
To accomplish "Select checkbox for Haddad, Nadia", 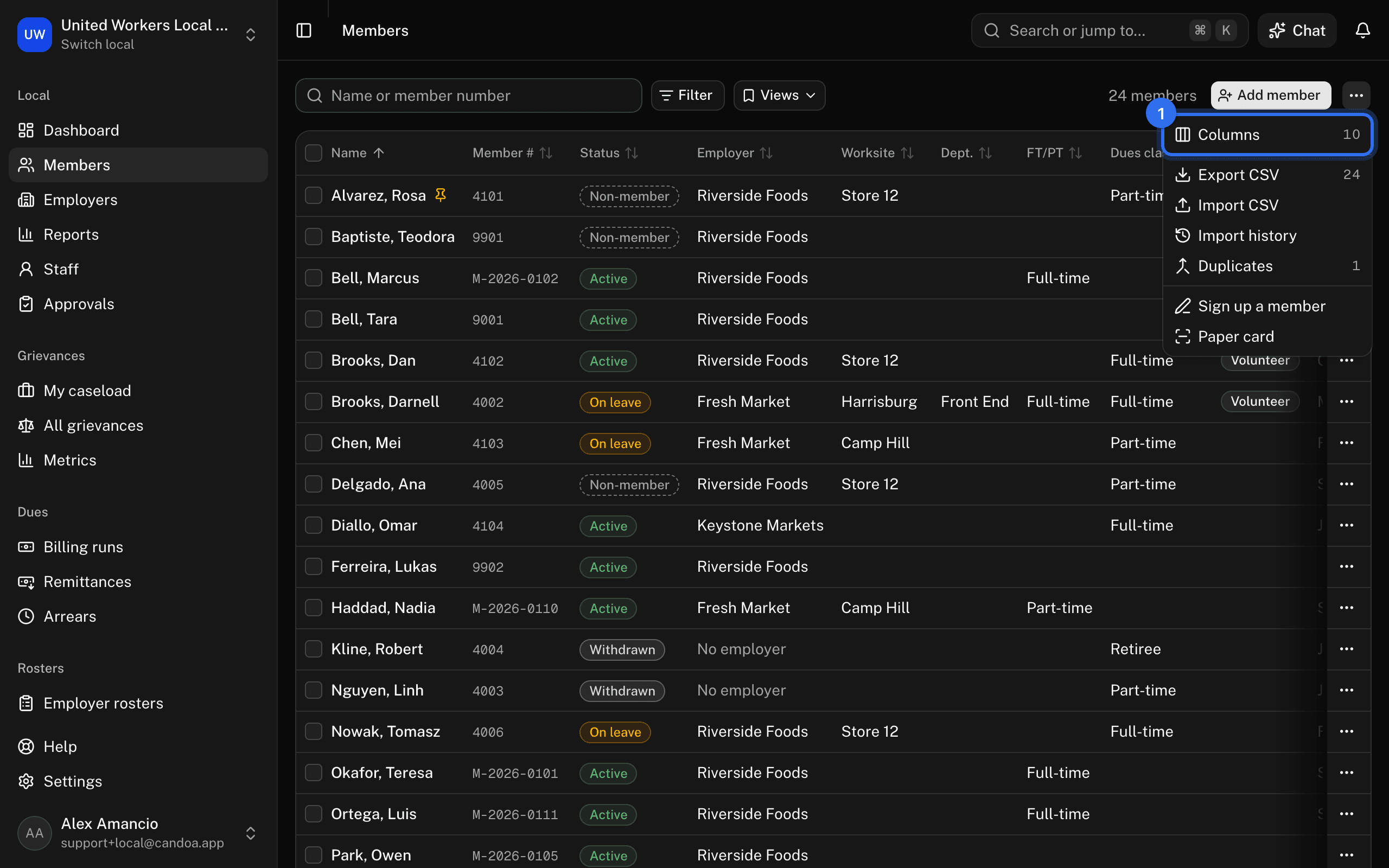I will [x=314, y=608].
